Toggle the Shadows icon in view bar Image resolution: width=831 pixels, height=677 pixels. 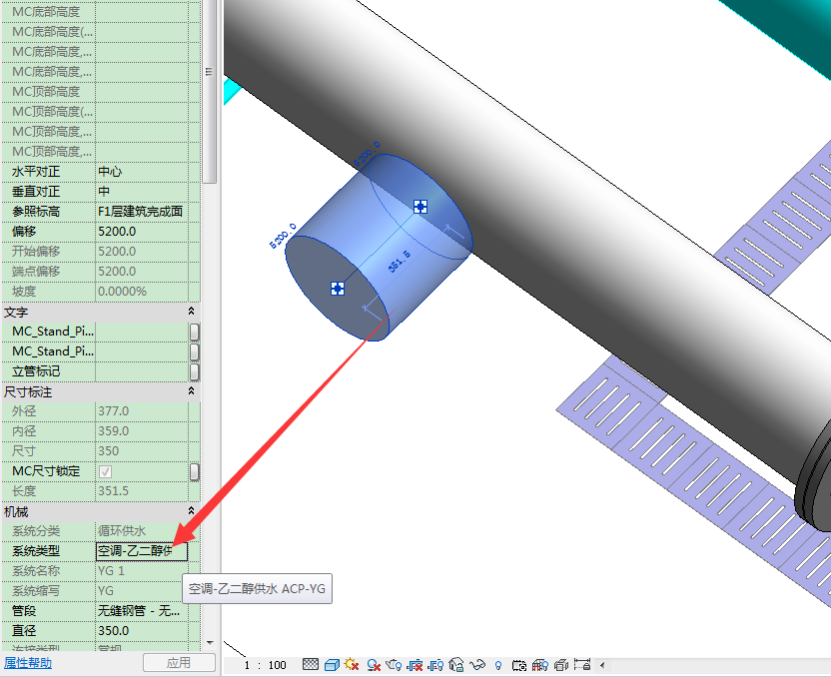(374, 664)
